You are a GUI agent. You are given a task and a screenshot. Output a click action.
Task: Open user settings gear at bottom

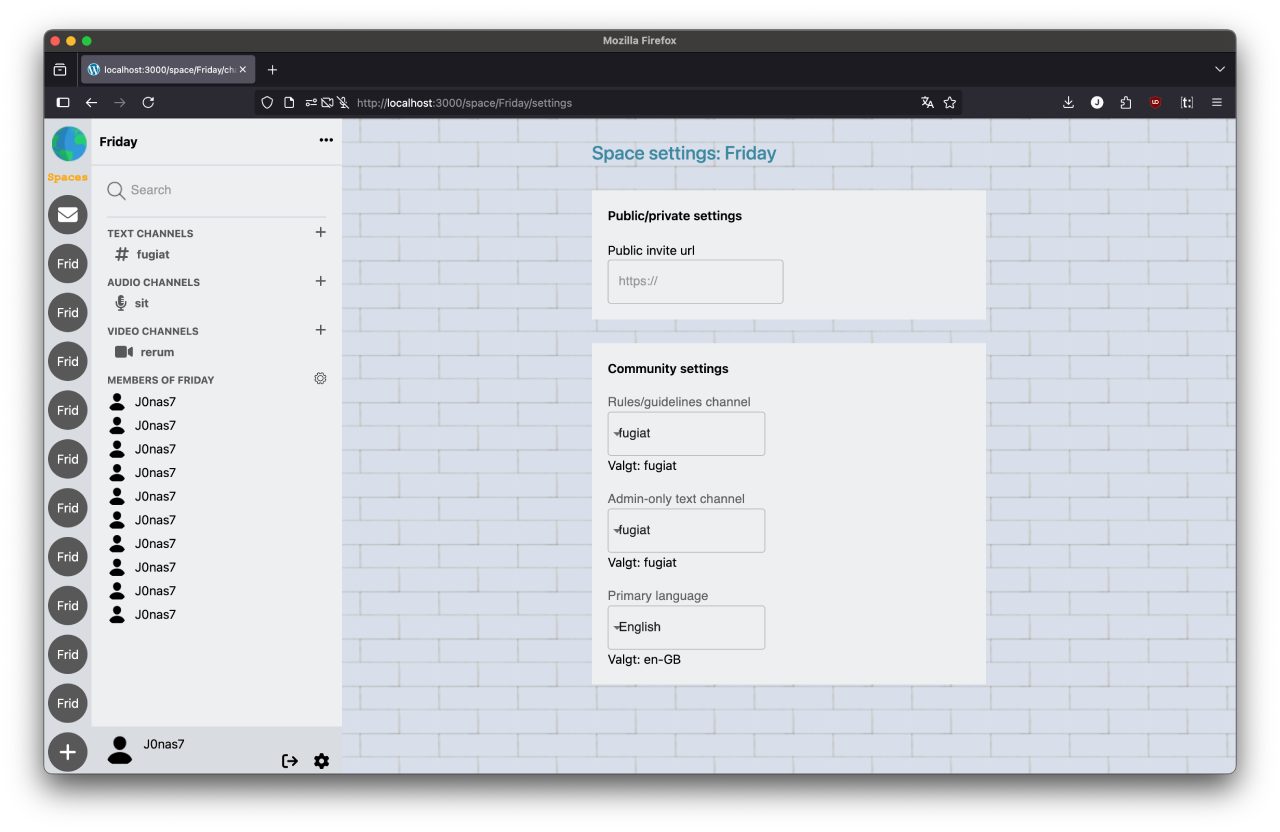pyautogui.click(x=321, y=761)
